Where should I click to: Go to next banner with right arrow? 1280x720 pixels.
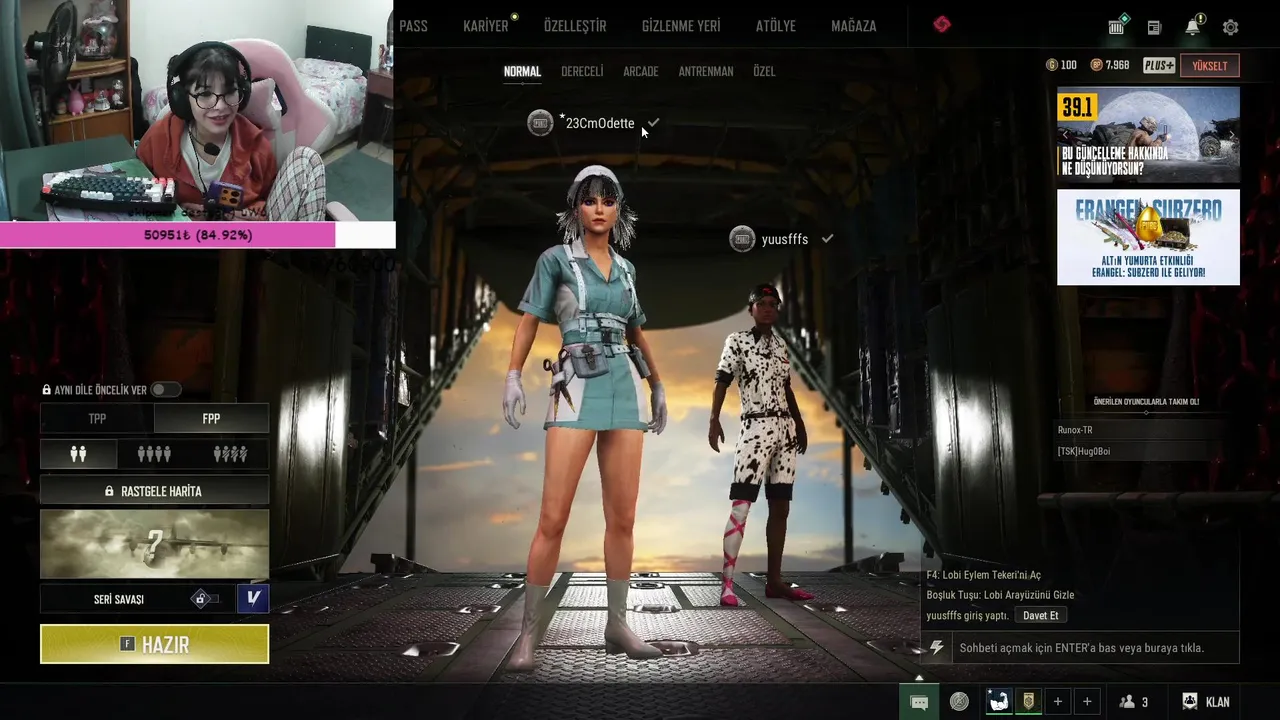[x=1232, y=134]
